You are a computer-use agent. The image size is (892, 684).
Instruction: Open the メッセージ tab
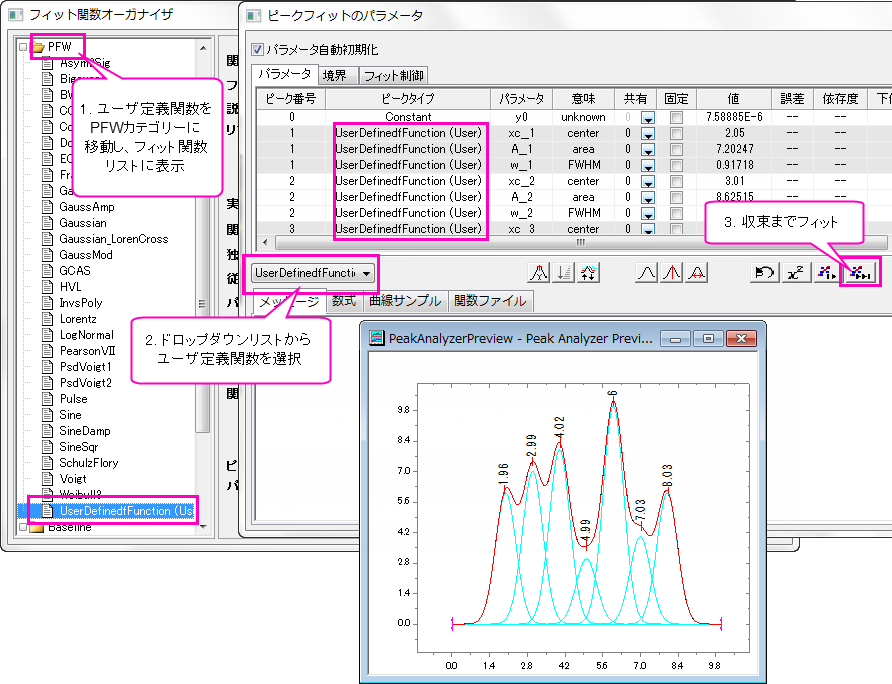(x=290, y=301)
